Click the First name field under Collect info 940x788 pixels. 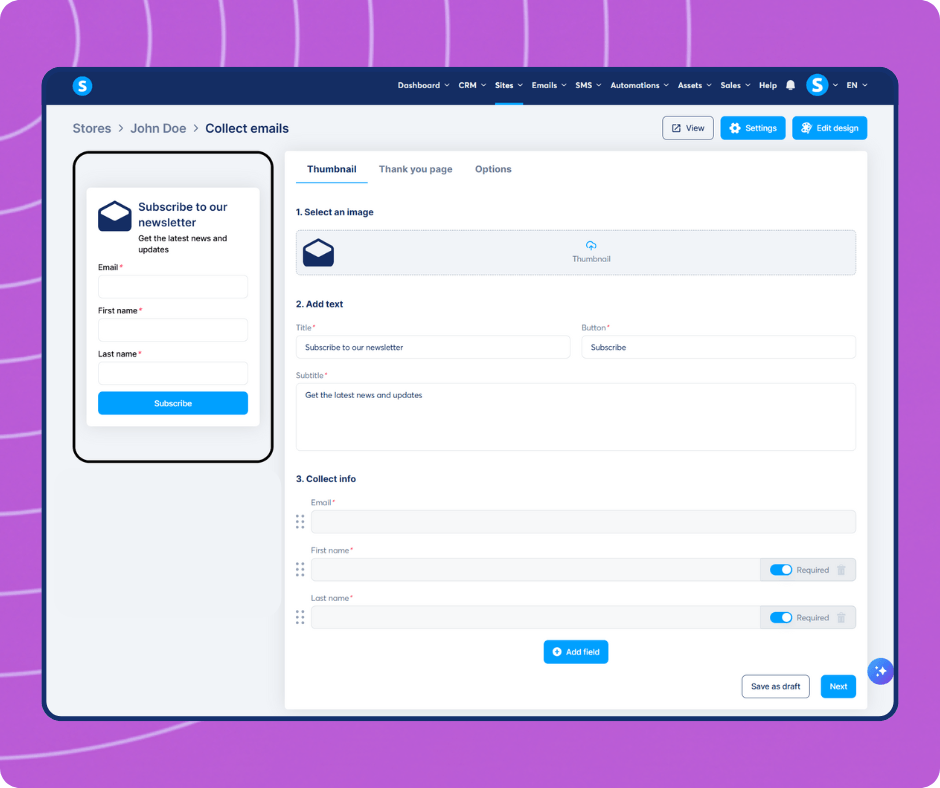click(535, 570)
